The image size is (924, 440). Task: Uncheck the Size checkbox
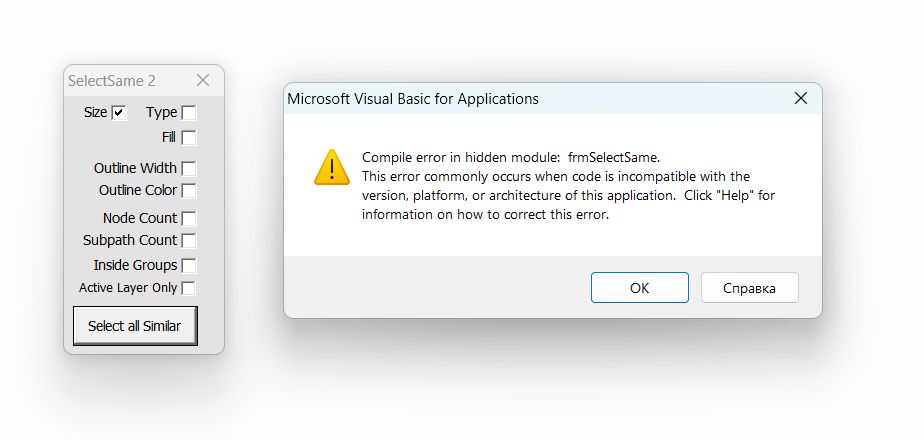(x=119, y=113)
